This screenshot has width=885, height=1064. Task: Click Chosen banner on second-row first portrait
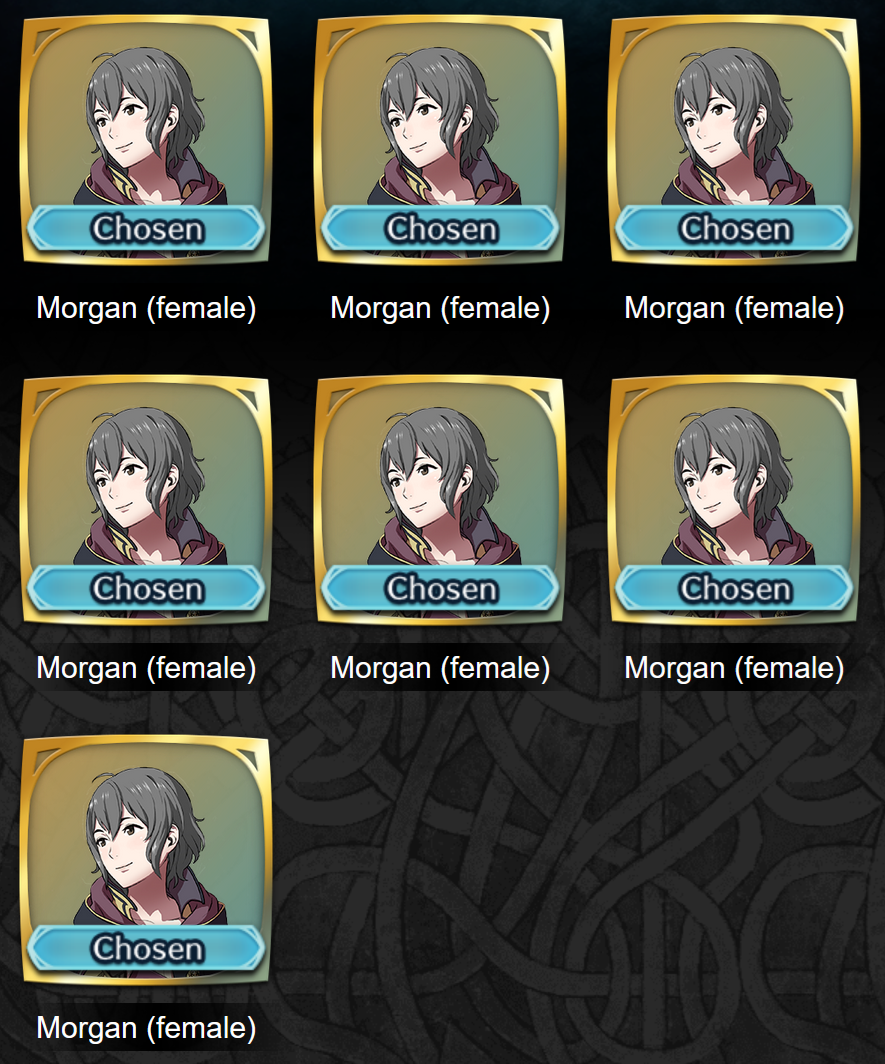pyautogui.click(x=146, y=588)
